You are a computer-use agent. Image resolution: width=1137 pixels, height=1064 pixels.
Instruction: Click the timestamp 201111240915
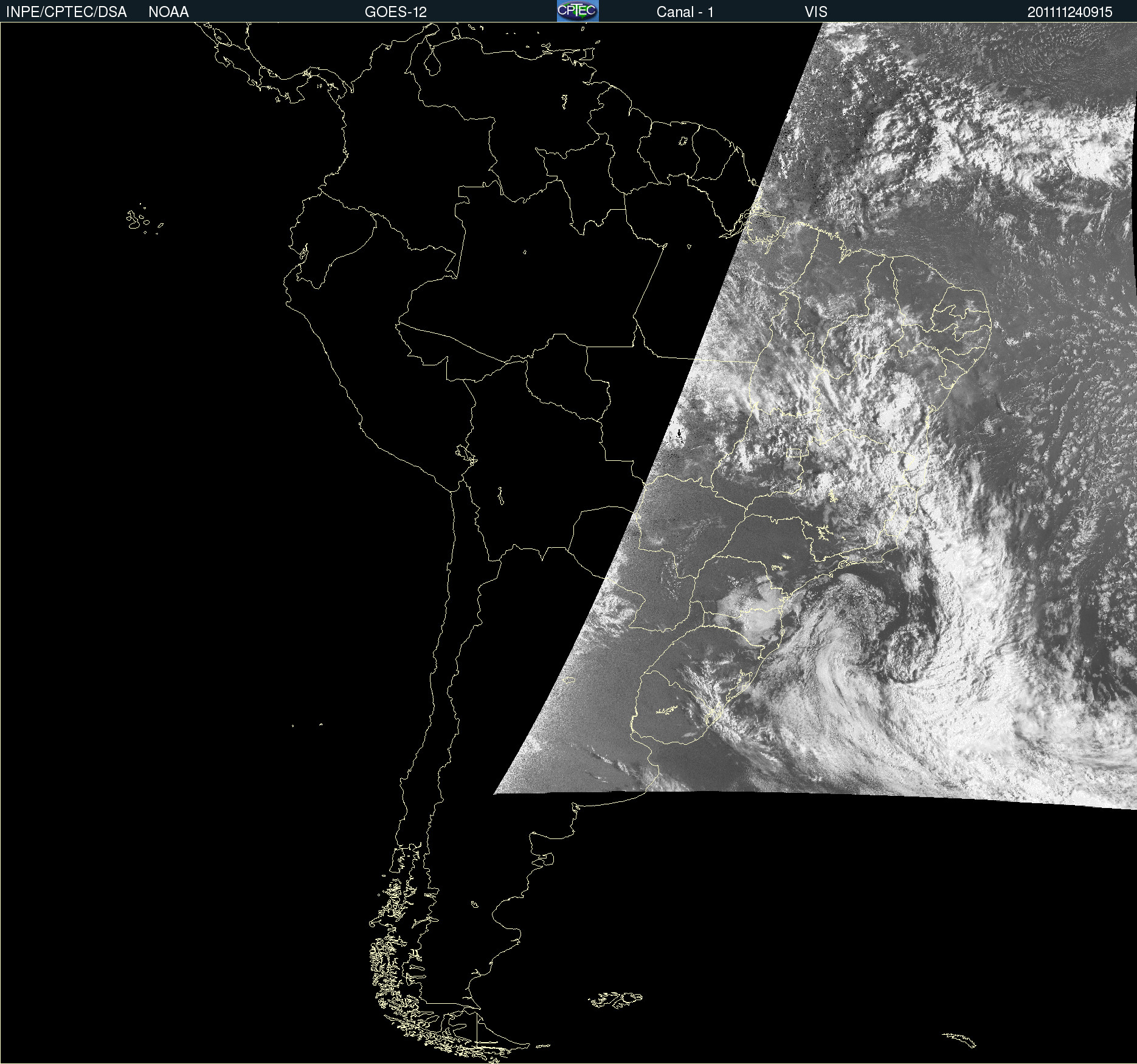point(1070,12)
